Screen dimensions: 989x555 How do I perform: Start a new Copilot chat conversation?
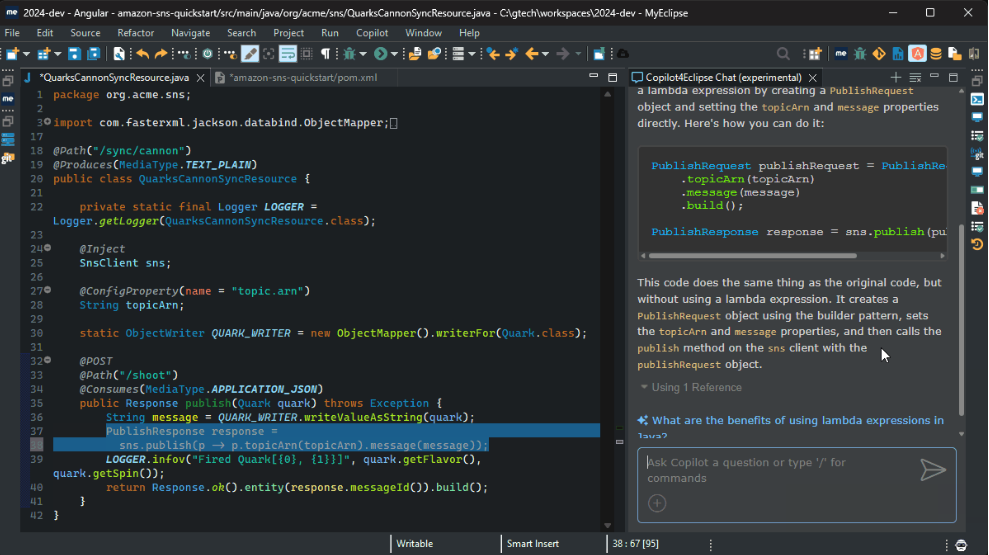pos(895,77)
